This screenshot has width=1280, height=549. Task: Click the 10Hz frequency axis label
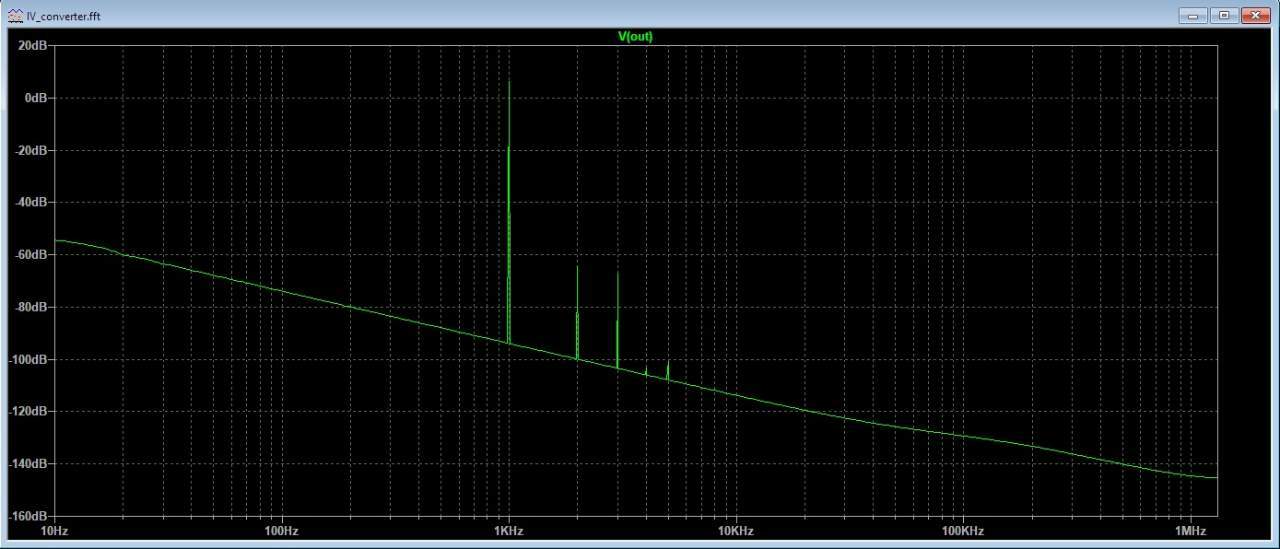pos(54,530)
